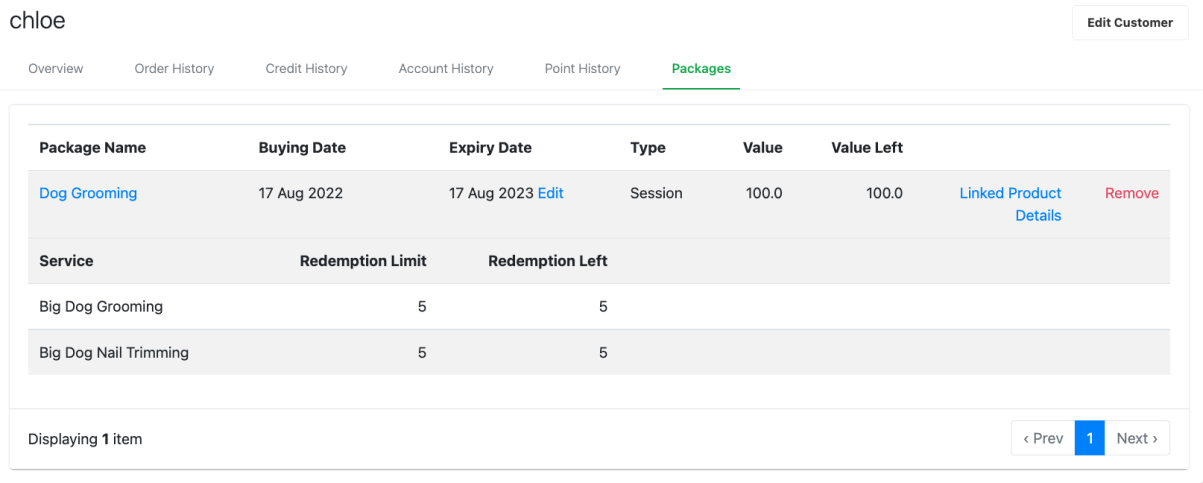The width and height of the screenshot is (1203, 483).
Task: Select the Account History tab
Action: [x=446, y=69]
